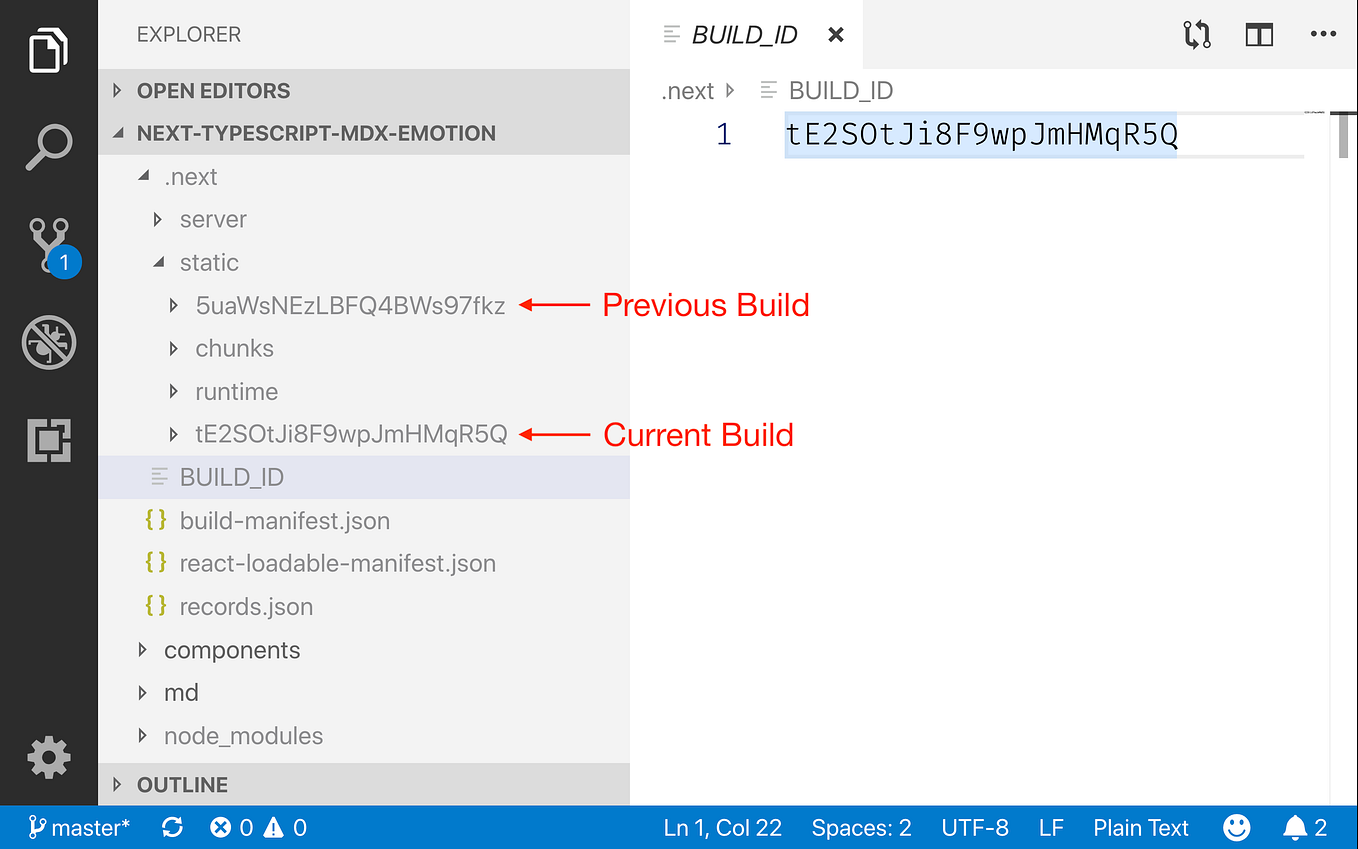Open the Manage gear settings icon

pos(49,758)
